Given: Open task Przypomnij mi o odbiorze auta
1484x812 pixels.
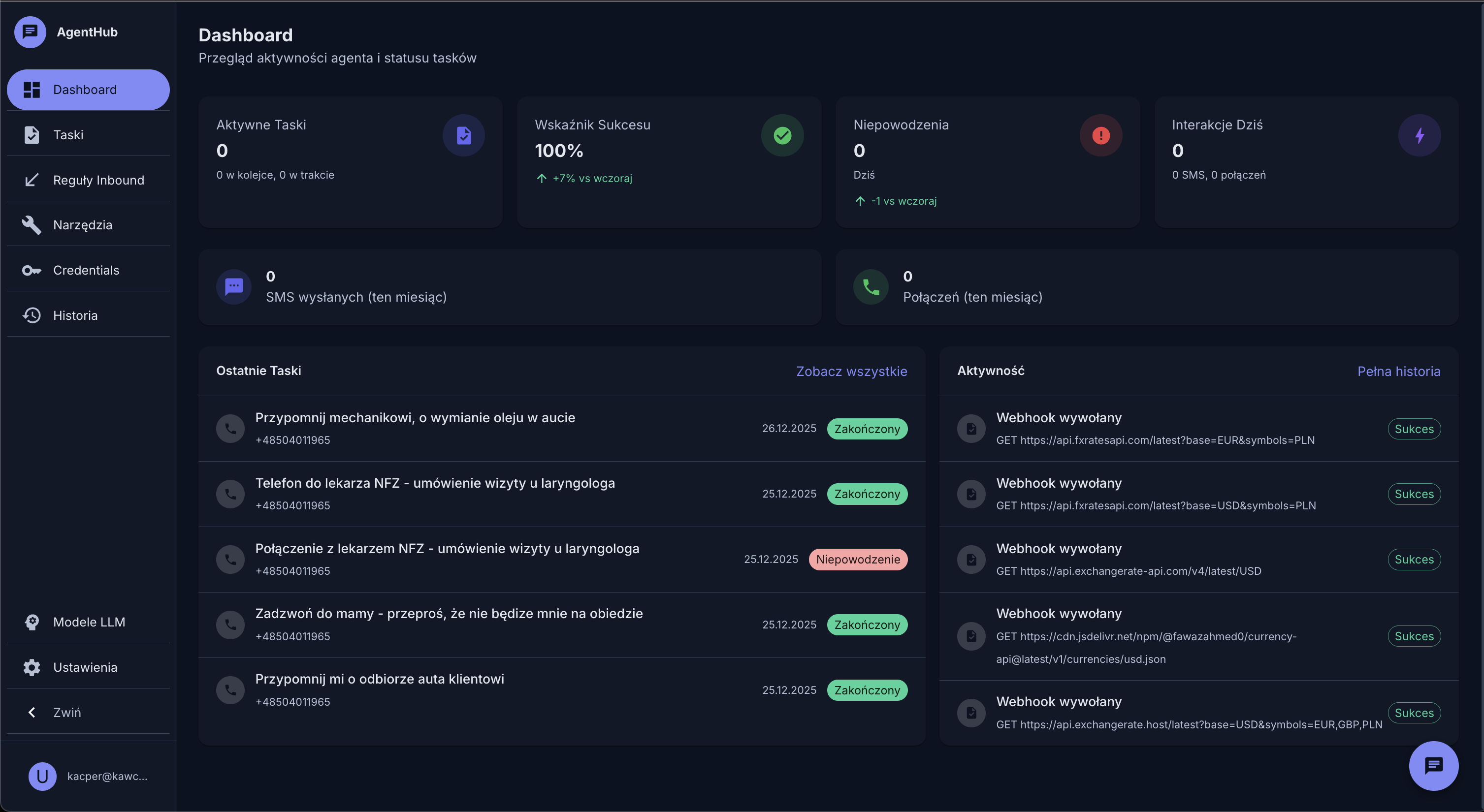Looking at the screenshot, I should [x=562, y=690].
